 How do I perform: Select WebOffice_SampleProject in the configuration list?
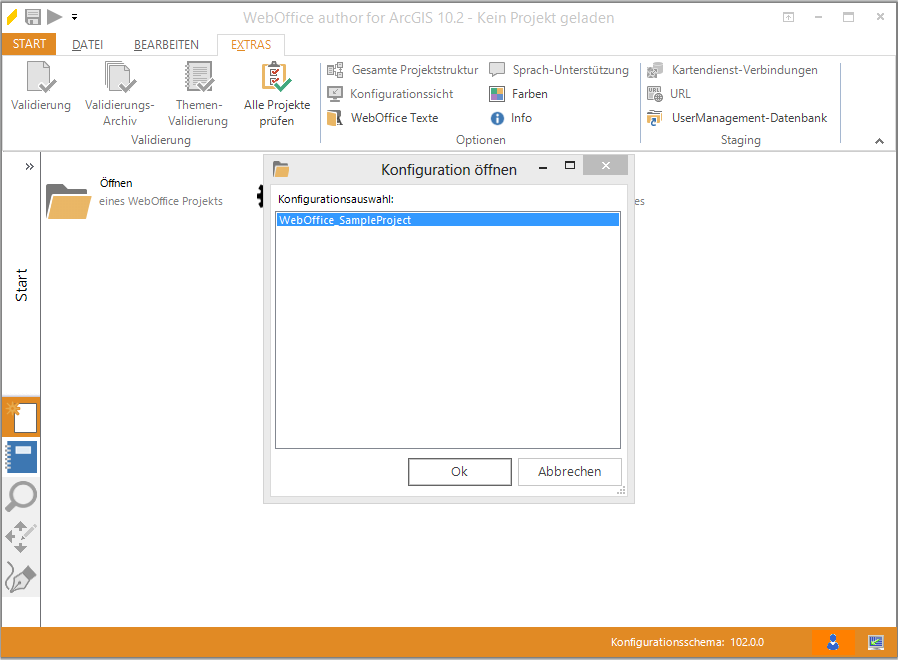pyautogui.click(x=345, y=220)
